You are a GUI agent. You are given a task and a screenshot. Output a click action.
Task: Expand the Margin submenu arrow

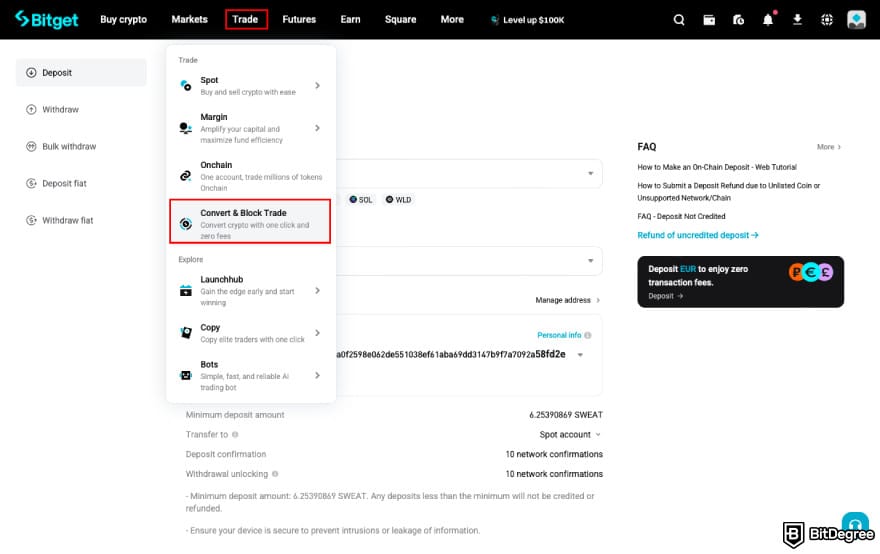(x=318, y=128)
